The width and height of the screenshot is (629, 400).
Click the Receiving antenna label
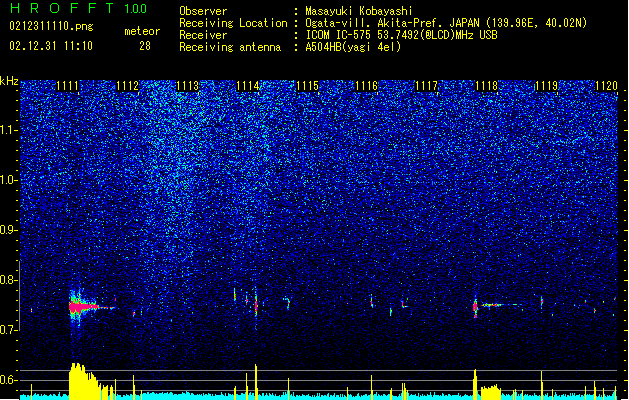[x=230, y=47]
